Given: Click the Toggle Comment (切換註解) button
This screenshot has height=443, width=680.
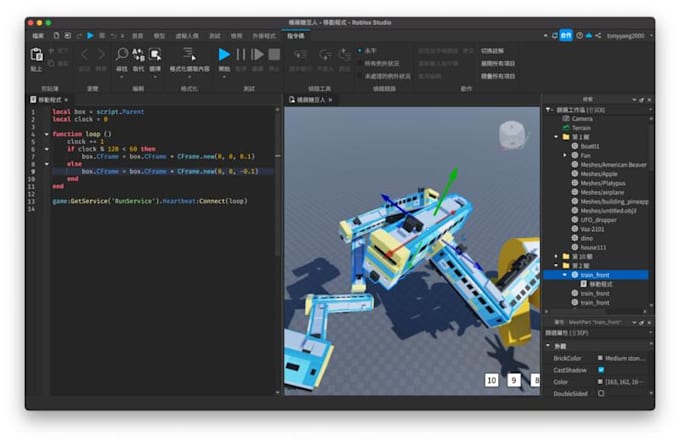Looking at the screenshot, I should pos(492,51).
